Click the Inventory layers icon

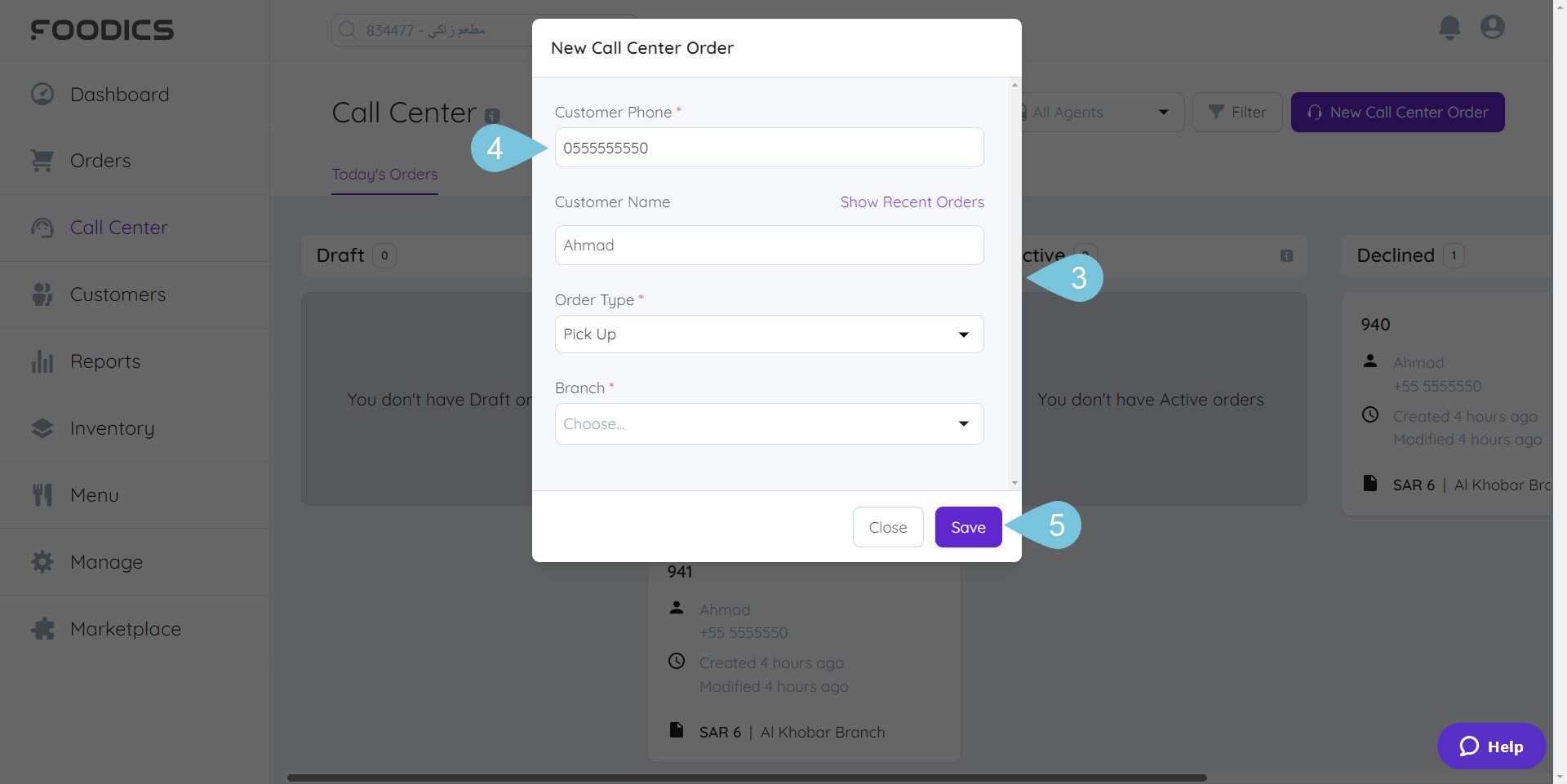click(42, 428)
